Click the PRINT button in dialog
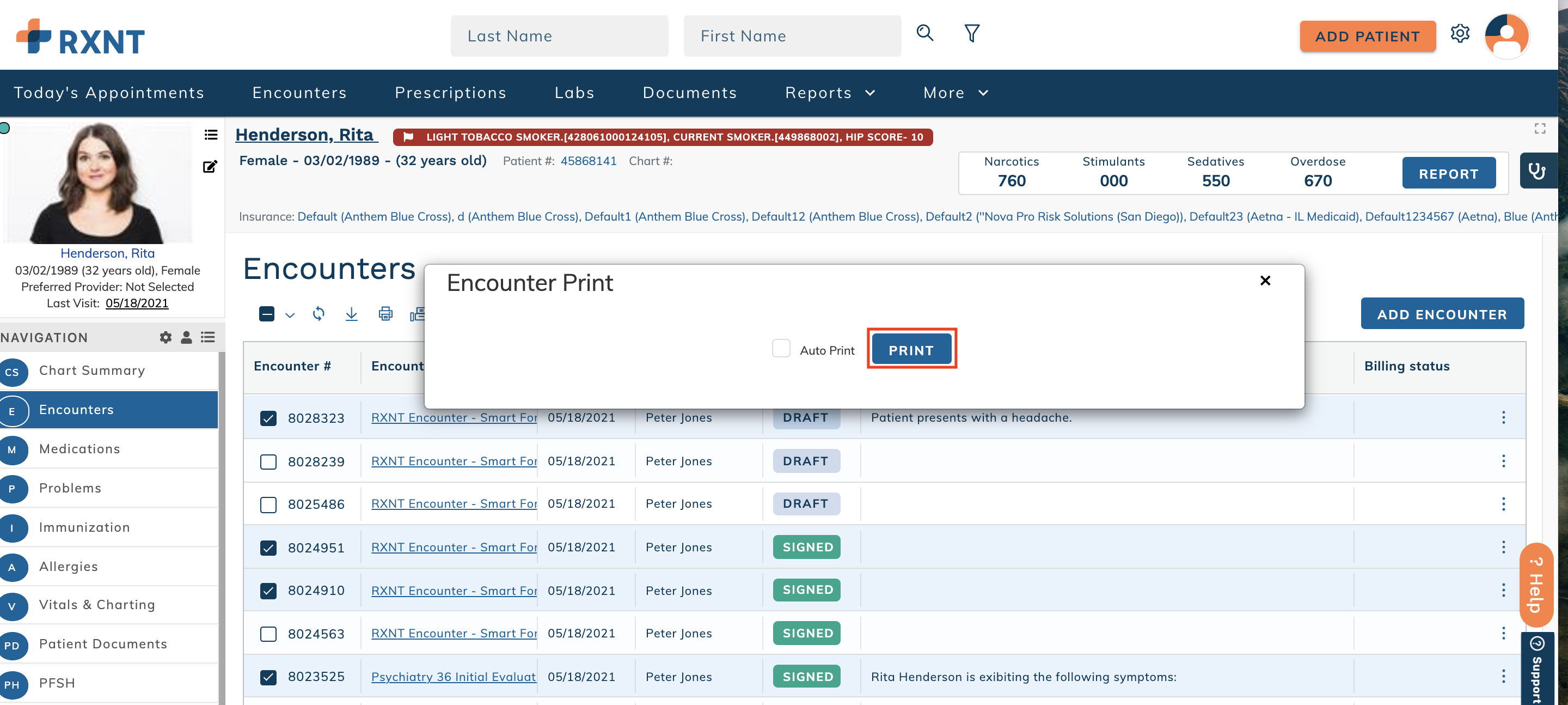Viewport: 1568px width, 705px height. click(911, 350)
